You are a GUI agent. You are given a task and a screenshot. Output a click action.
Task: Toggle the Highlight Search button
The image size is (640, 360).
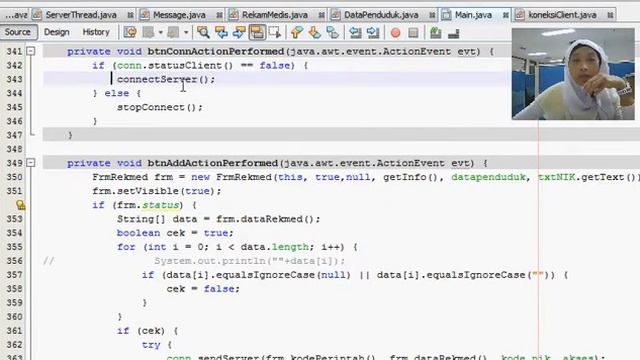click(x=257, y=32)
